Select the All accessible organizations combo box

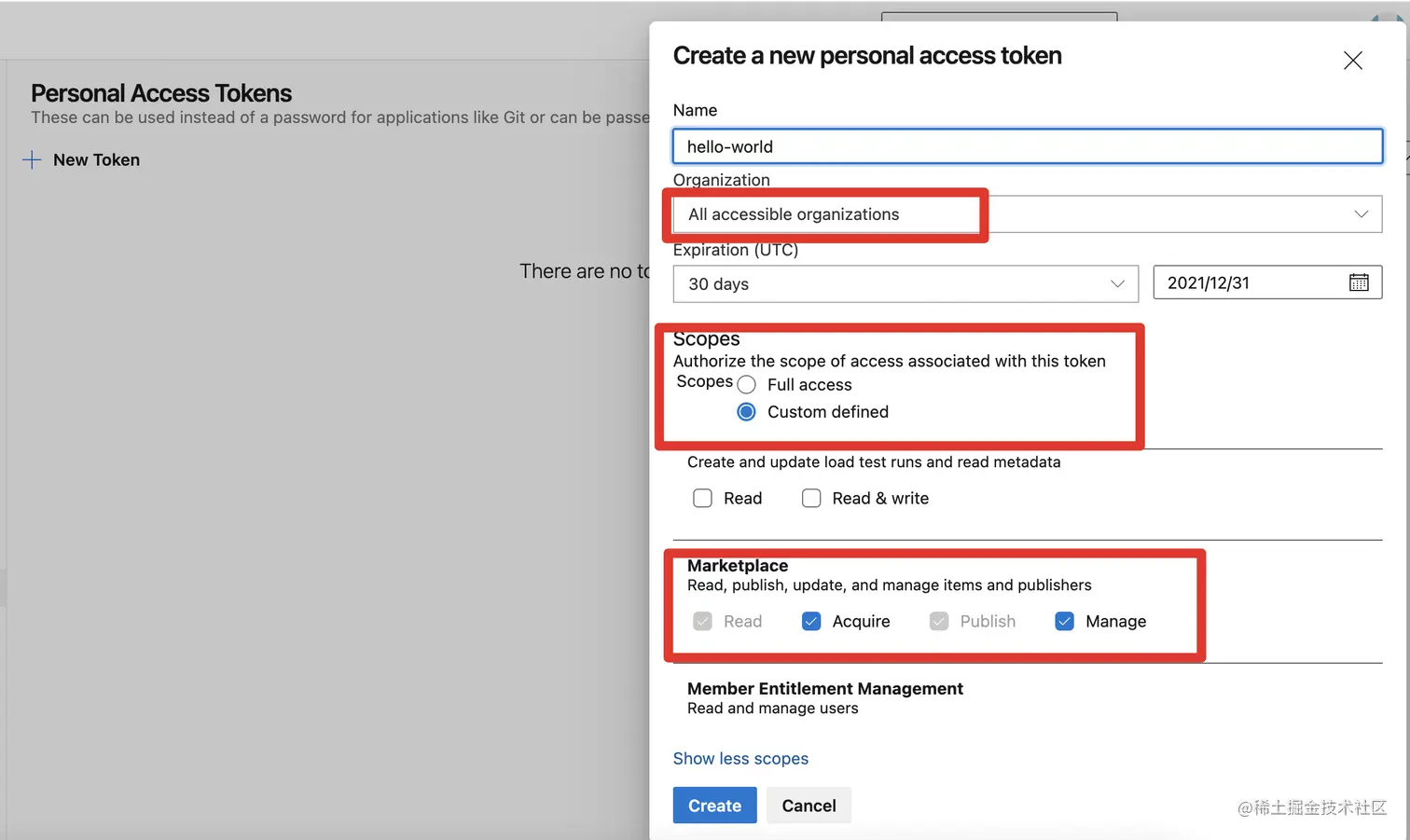point(1026,214)
